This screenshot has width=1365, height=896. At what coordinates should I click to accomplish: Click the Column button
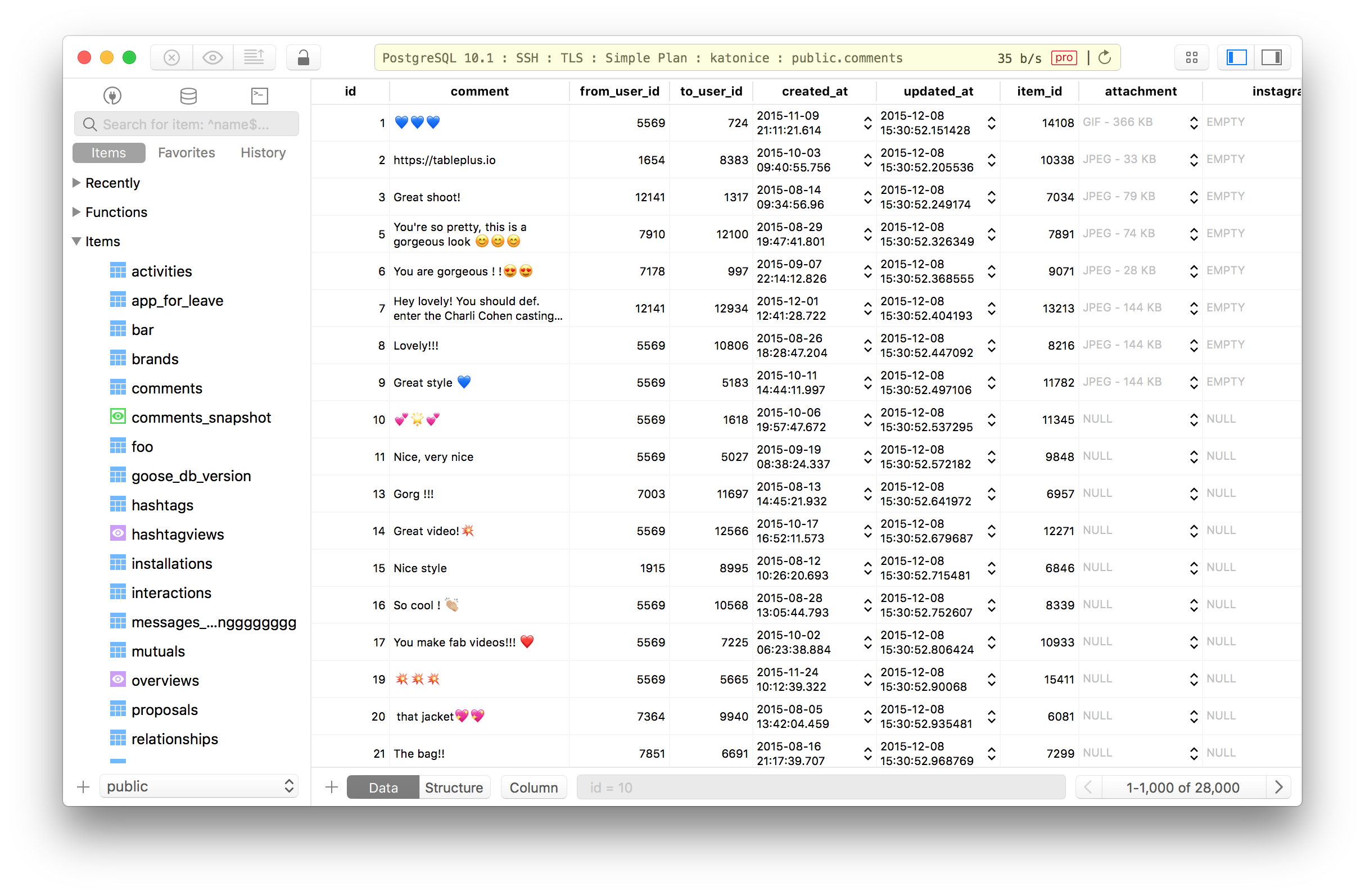533,787
